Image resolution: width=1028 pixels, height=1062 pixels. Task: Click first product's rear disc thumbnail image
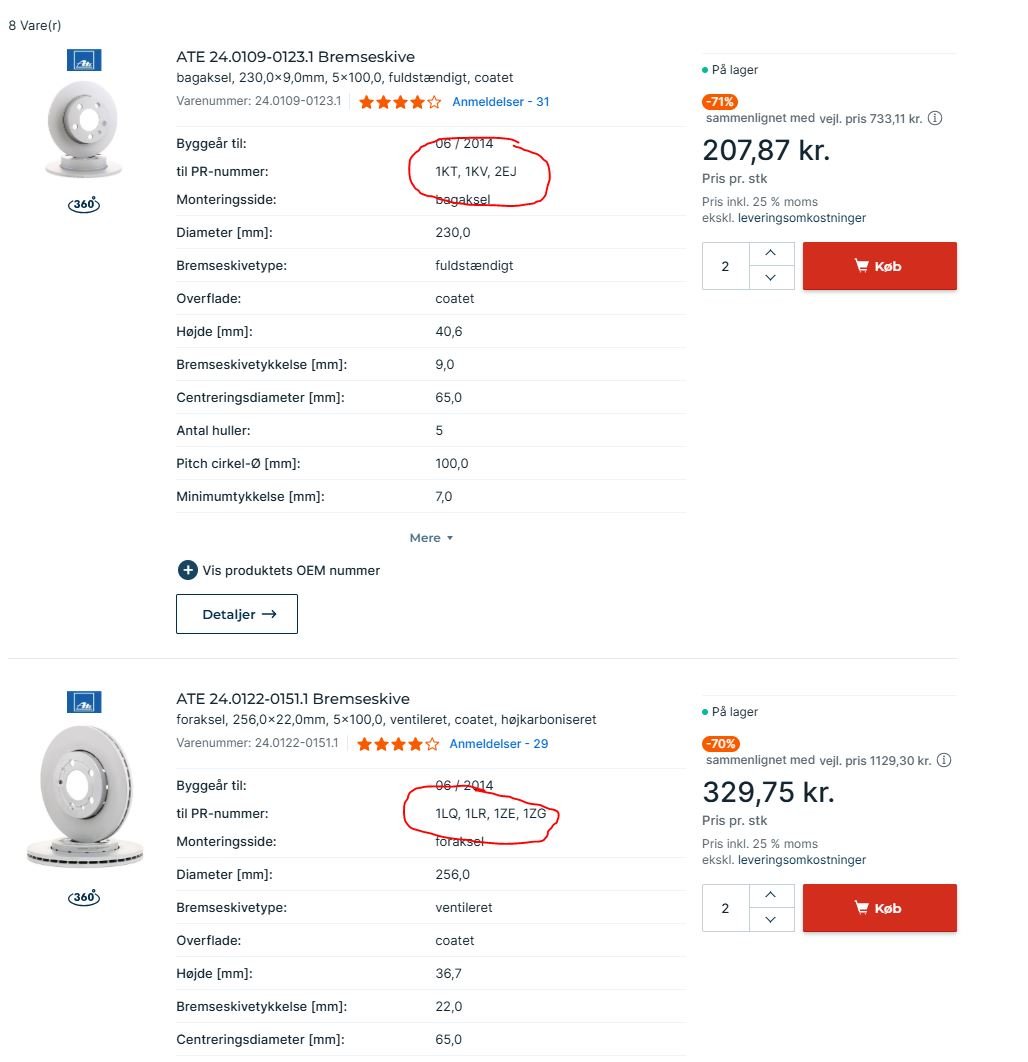click(84, 129)
